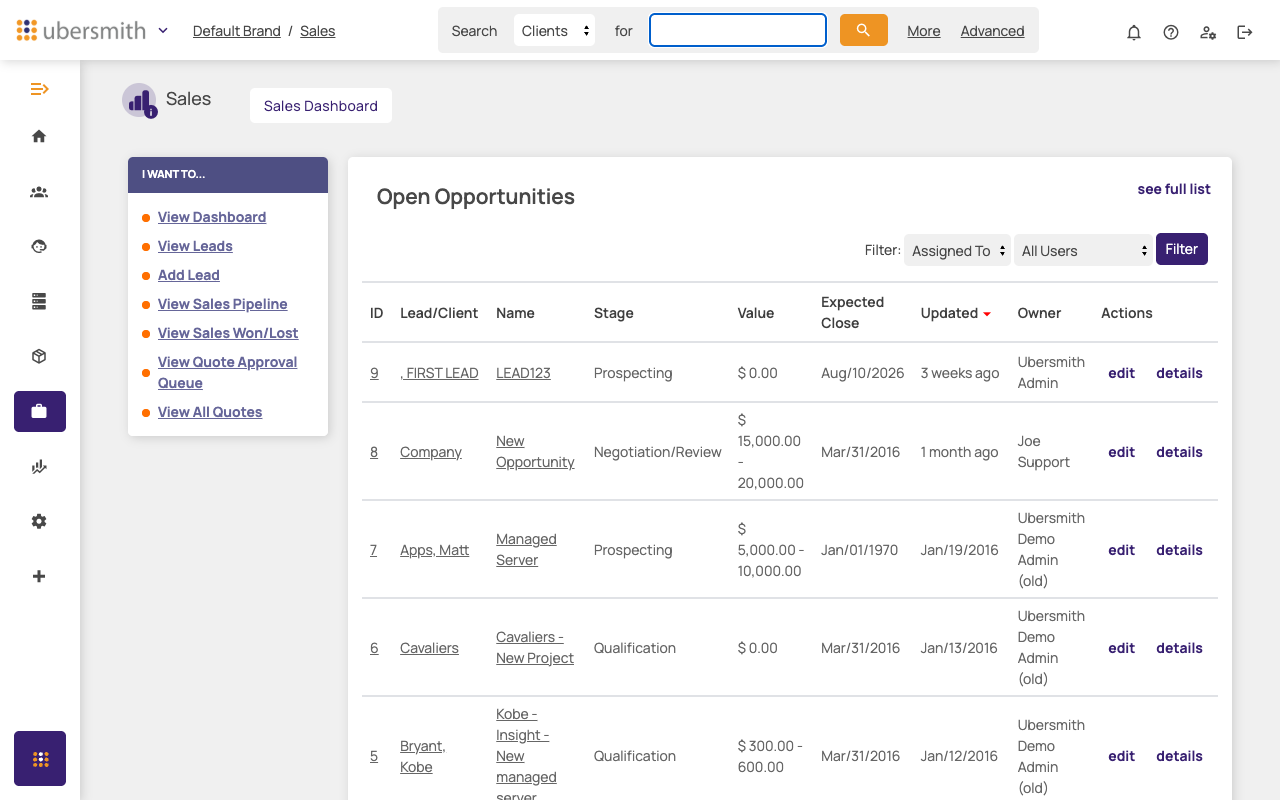
Task: Select Add Lead menu link
Action: (x=189, y=275)
